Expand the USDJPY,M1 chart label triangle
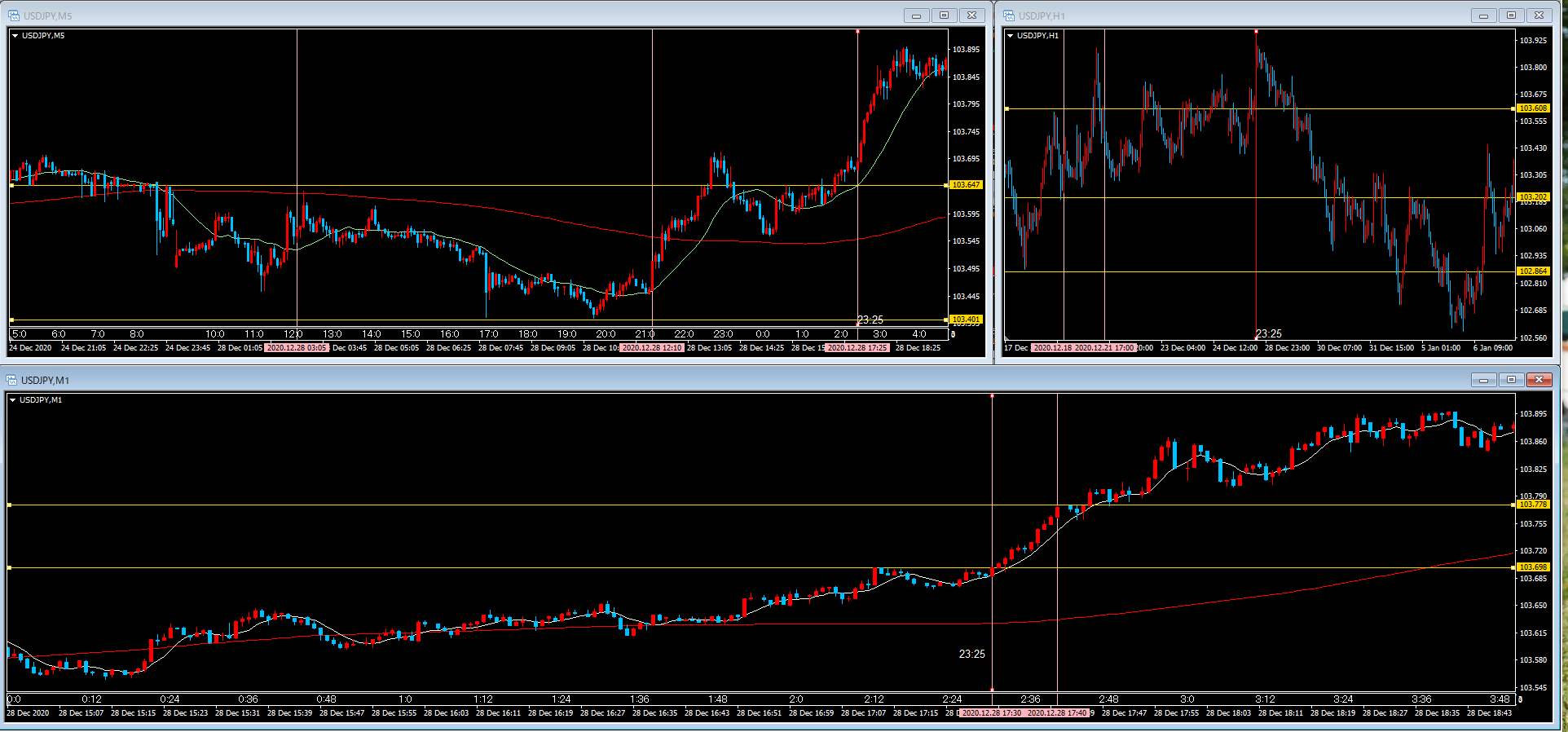The height and width of the screenshot is (732, 1568). 12,400
